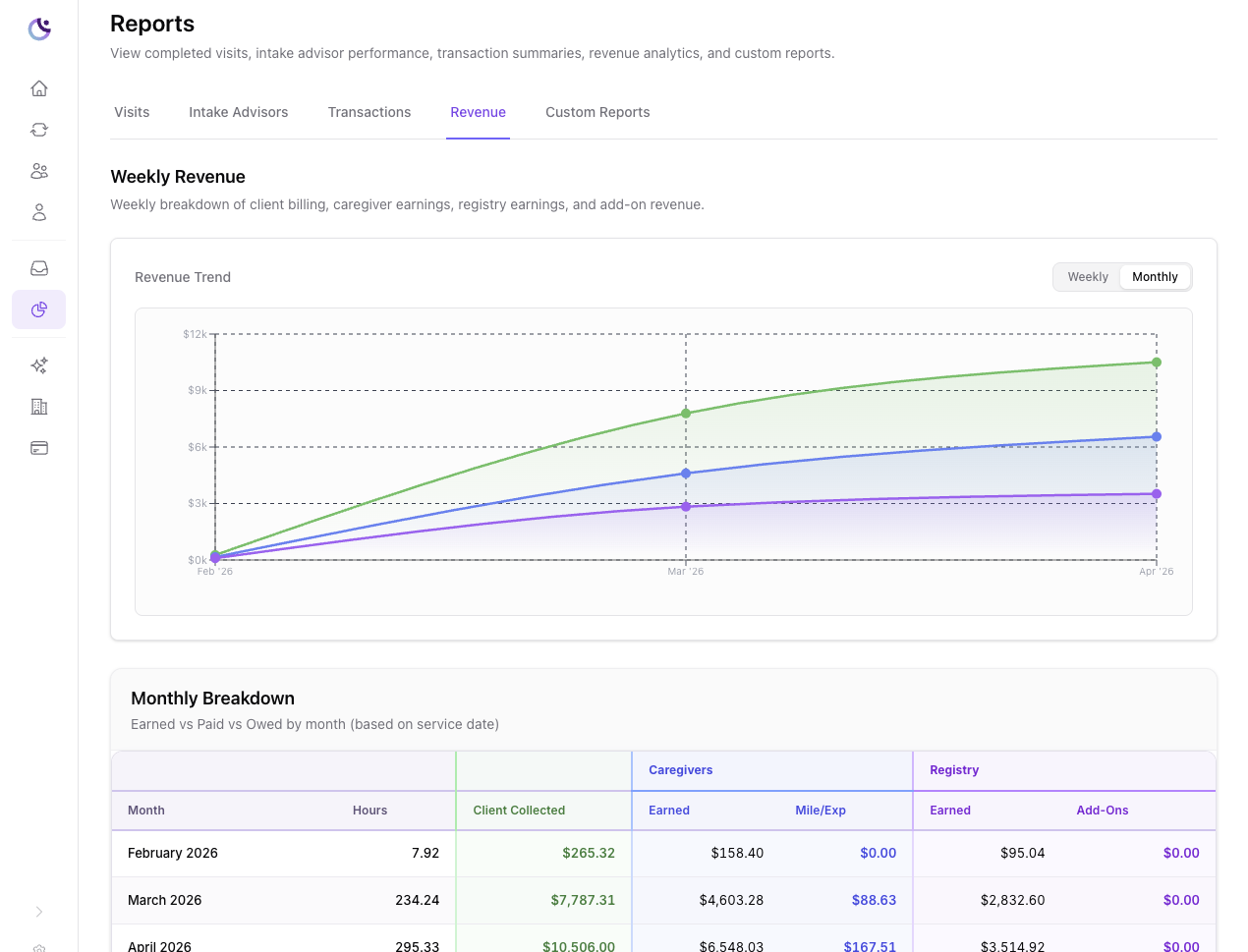Open the sparkles AI sidebar icon
The height and width of the screenshot is (952, 1248).
(39, 365)
